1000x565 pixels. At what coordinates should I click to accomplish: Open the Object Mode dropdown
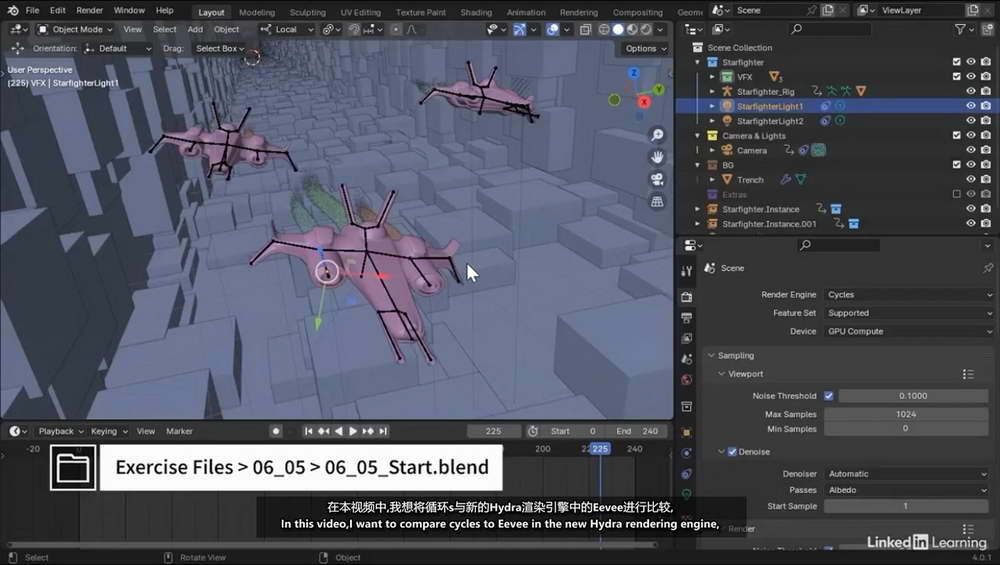pos(75,29)
